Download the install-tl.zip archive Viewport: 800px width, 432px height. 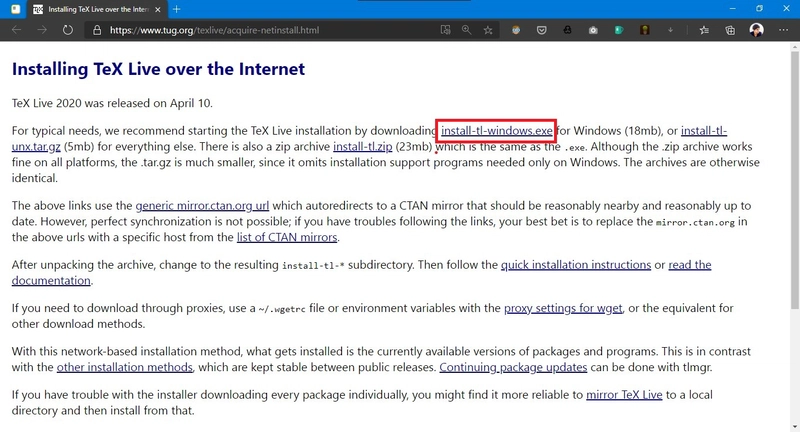coord(363,146)
